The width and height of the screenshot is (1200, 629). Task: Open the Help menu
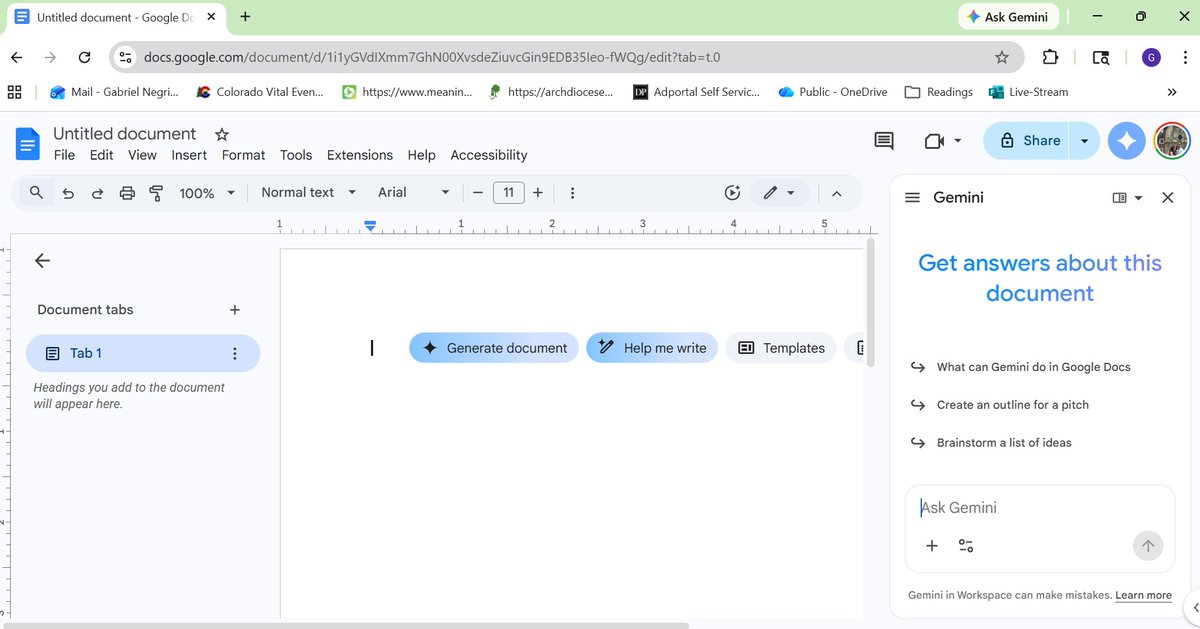pyautogui.click(x=421, y=155)
